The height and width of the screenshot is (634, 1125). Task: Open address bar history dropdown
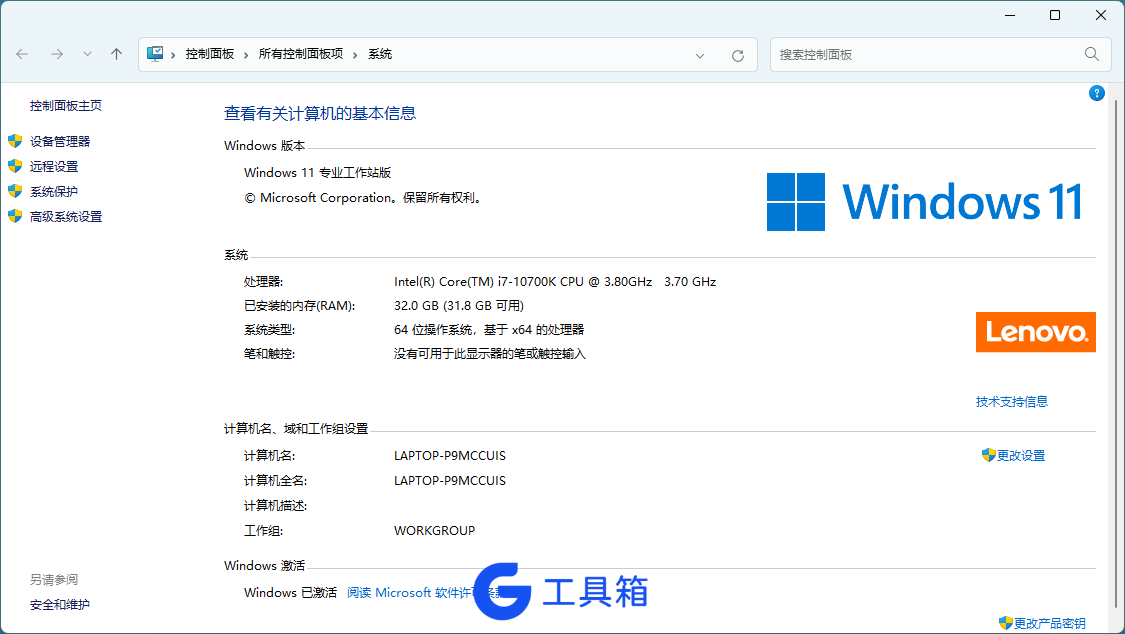pos(700,55)
